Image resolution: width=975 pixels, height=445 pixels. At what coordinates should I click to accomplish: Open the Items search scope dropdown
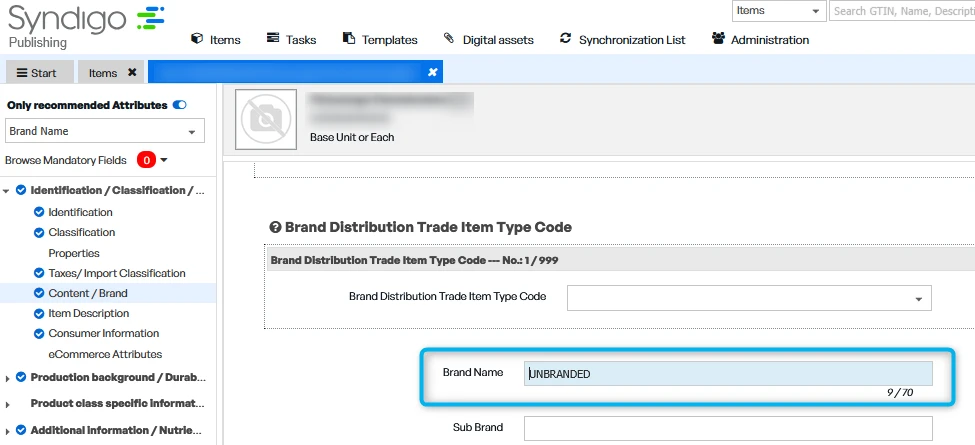[778, 11]
